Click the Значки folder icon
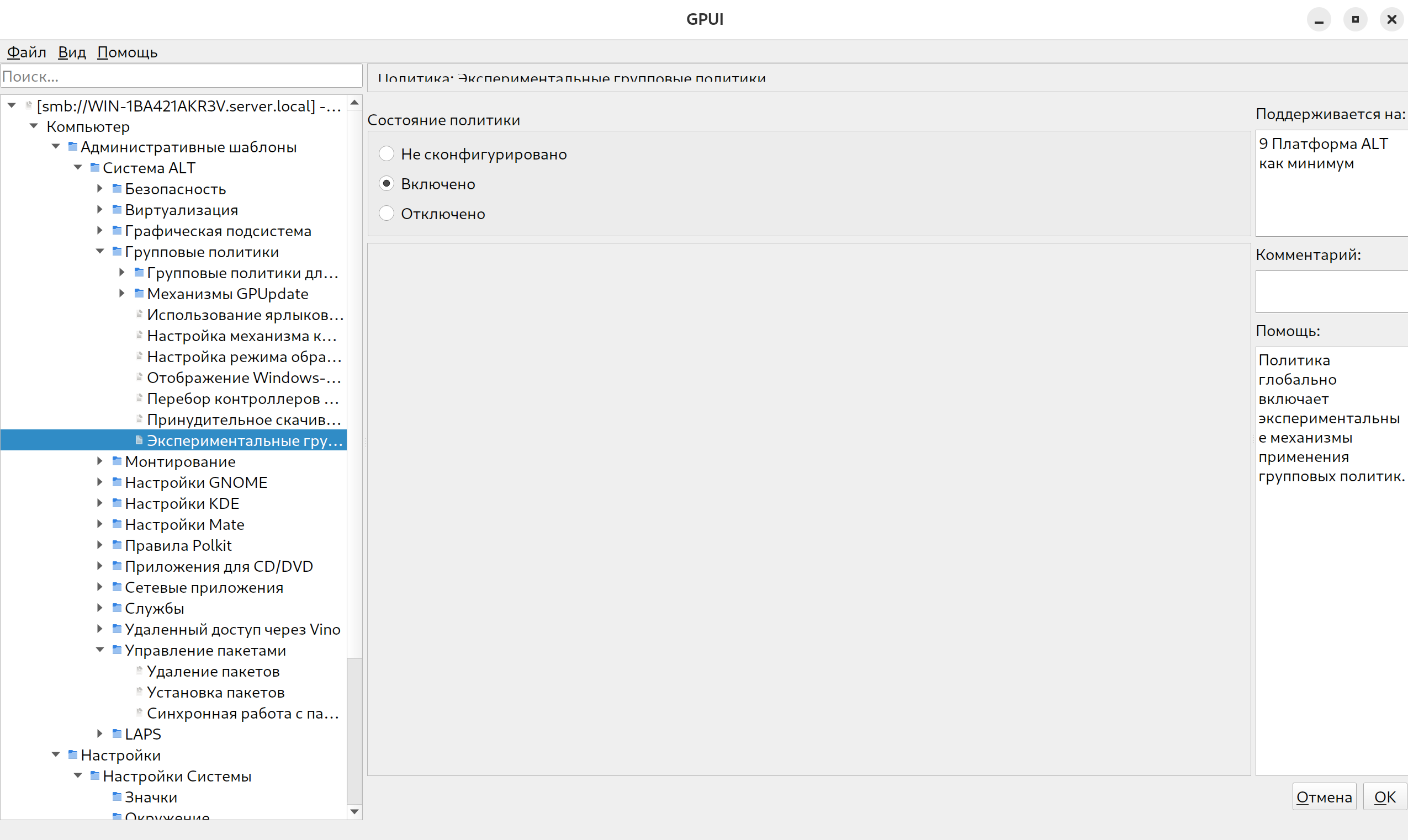Screen dimensions: 1408x840 (117, 796)
